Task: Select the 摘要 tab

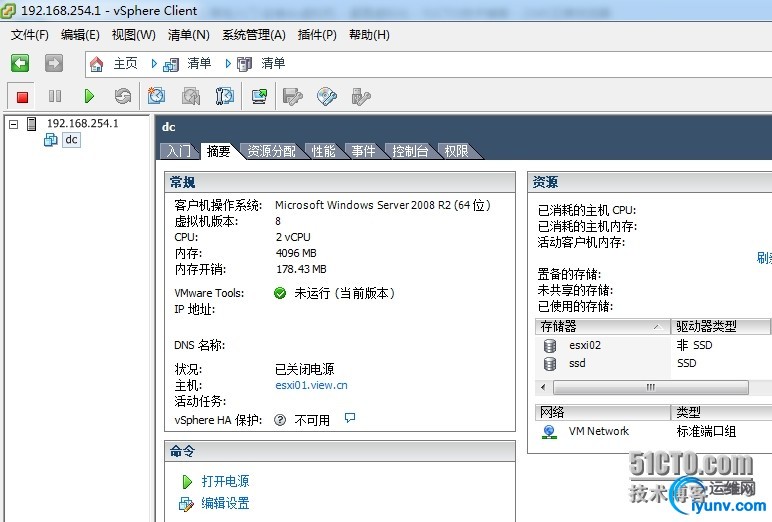Action: (219, 151)
